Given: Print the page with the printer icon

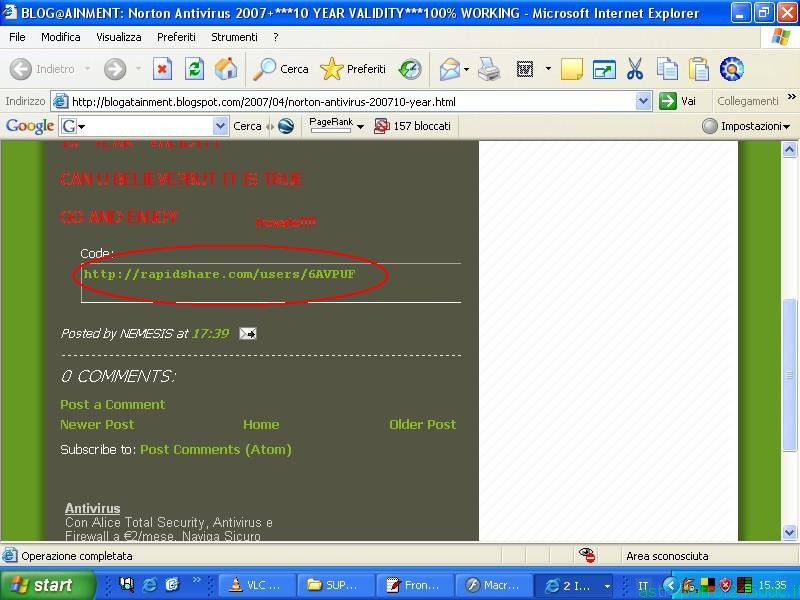Looking at the screenshot, I should (x=489, y=69).
